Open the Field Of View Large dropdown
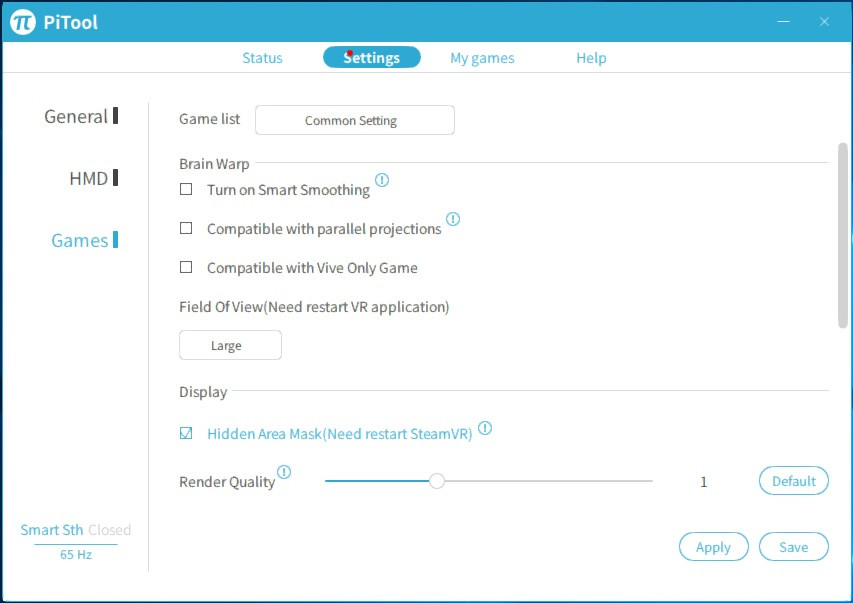 230,345
